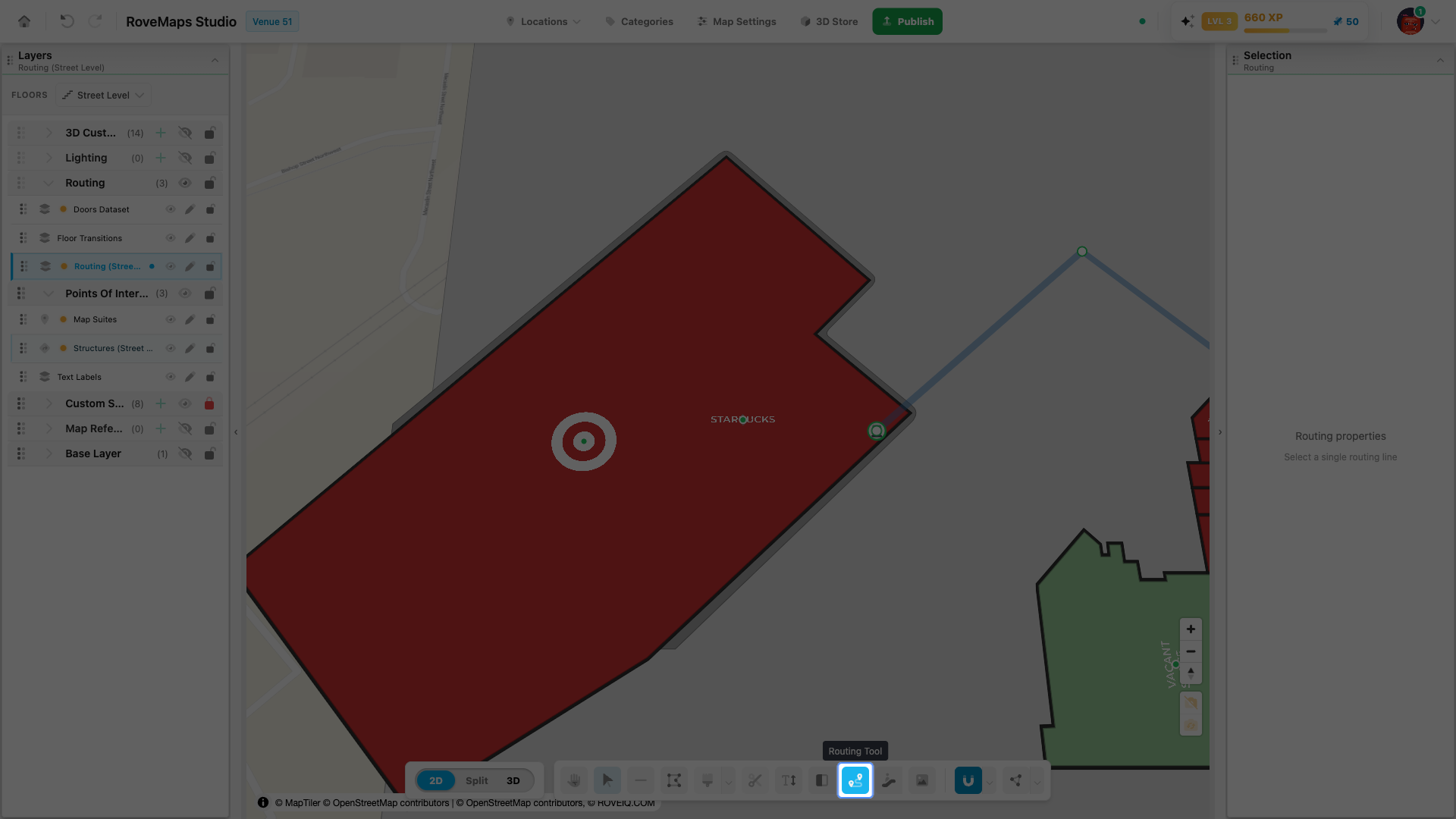The width and height of the screenshot is (1456, 819).
Task: Unlock the red-locked Custom S... group
Action: [209, 403]
